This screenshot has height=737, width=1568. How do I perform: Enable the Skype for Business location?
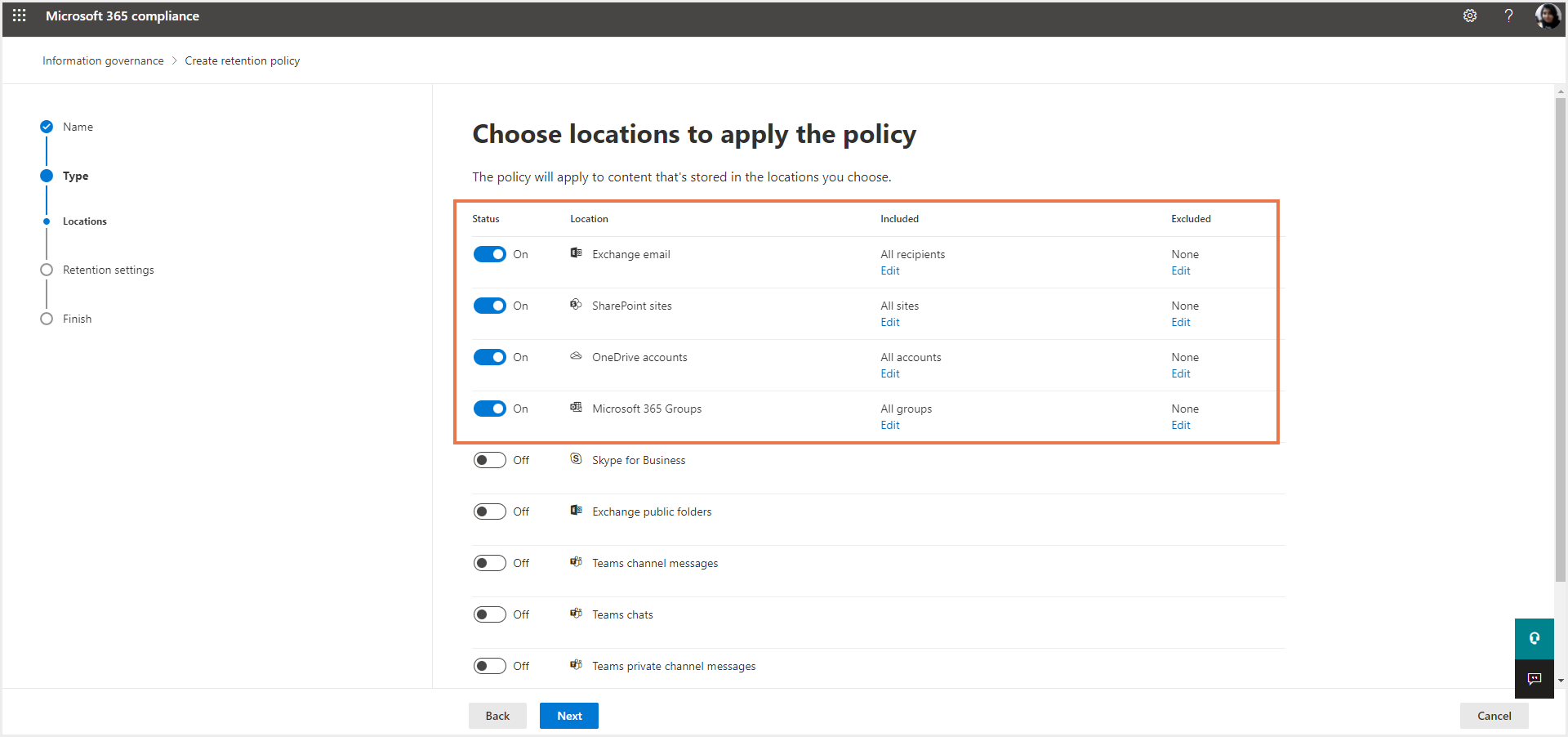[x=489, y=459]
